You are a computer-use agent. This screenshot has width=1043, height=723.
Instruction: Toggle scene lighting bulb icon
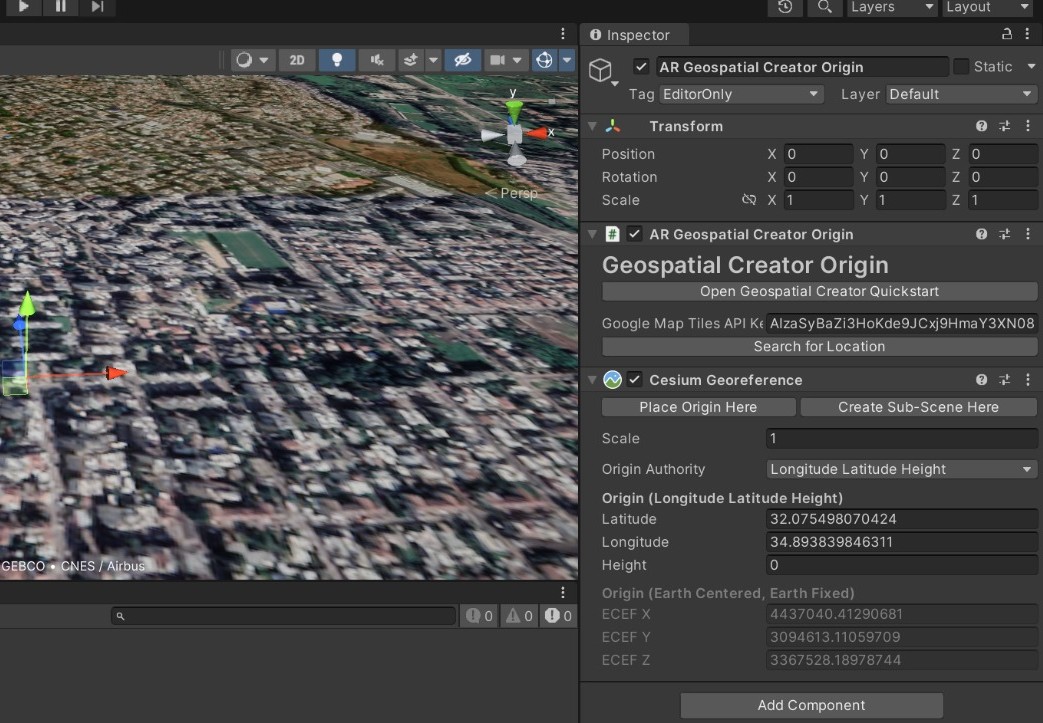click(337, 61)
